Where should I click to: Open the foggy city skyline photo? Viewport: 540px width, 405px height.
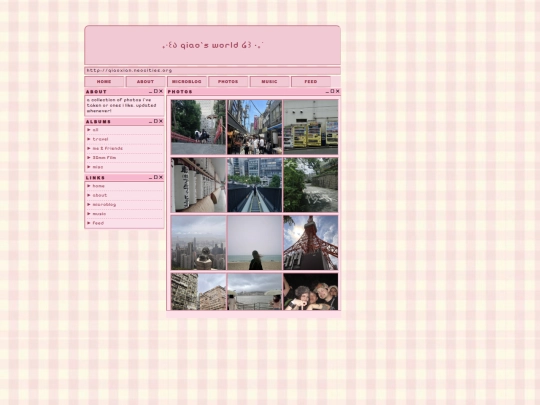click(198, 243)
